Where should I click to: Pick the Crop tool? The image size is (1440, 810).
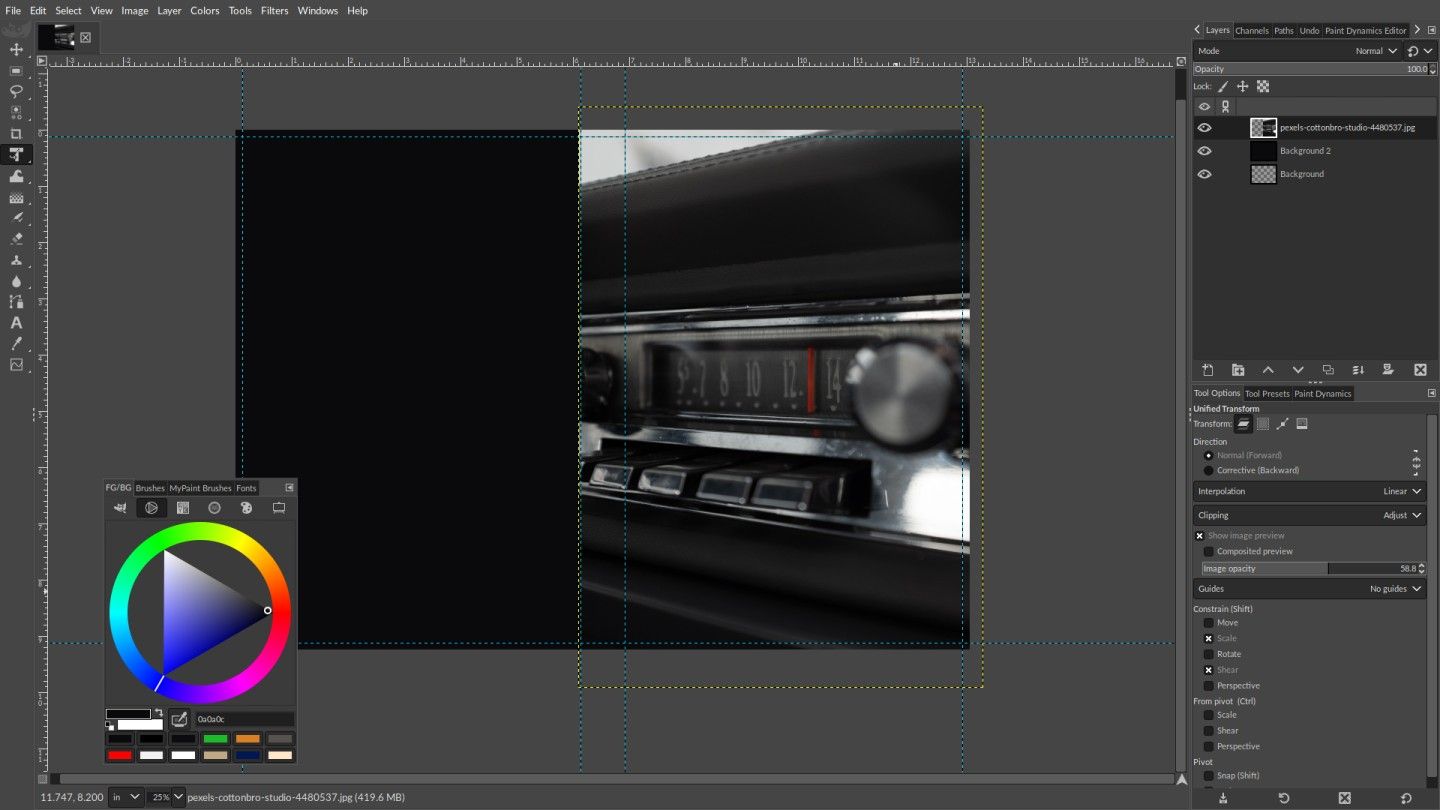click(x=16, y=134)
